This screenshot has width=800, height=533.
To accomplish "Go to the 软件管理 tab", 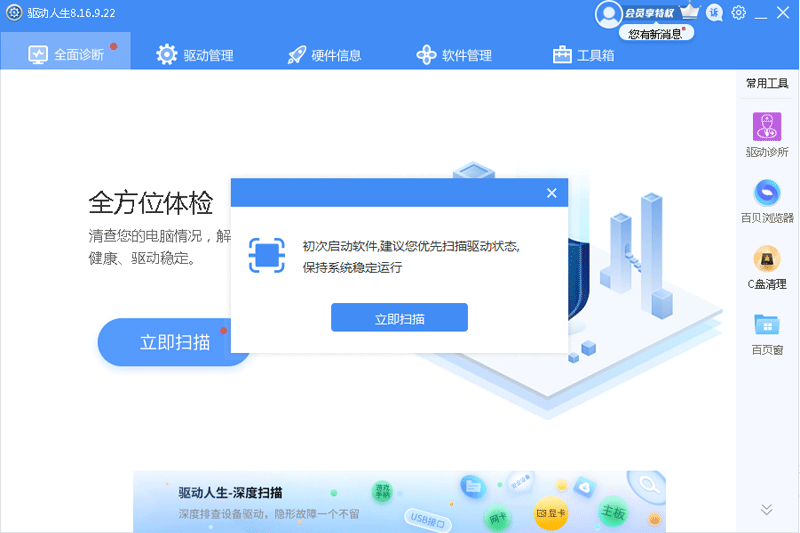I will click(x=454, y=55).
